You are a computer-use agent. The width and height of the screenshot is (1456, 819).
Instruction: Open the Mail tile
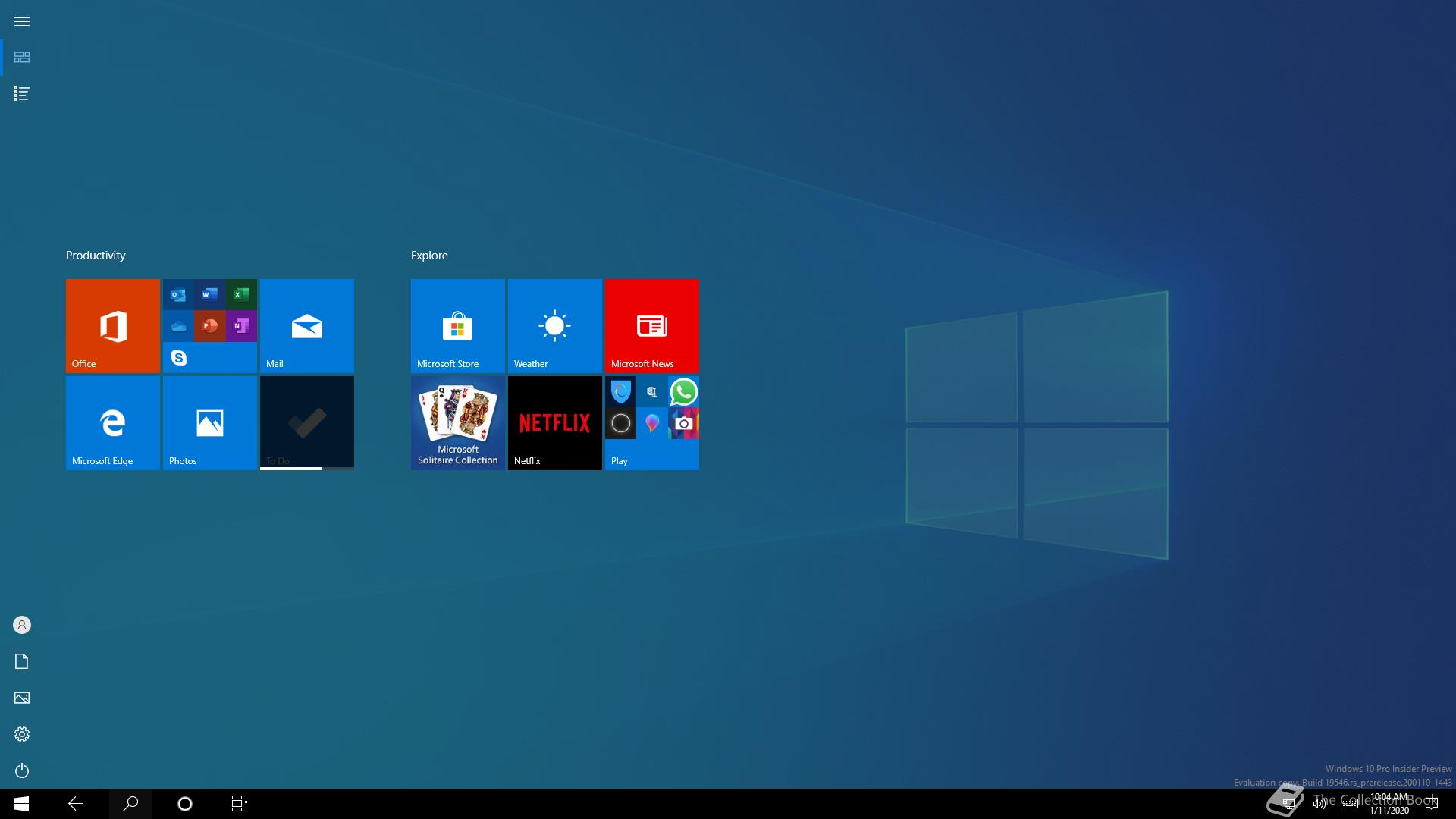(x=307, y=326)
